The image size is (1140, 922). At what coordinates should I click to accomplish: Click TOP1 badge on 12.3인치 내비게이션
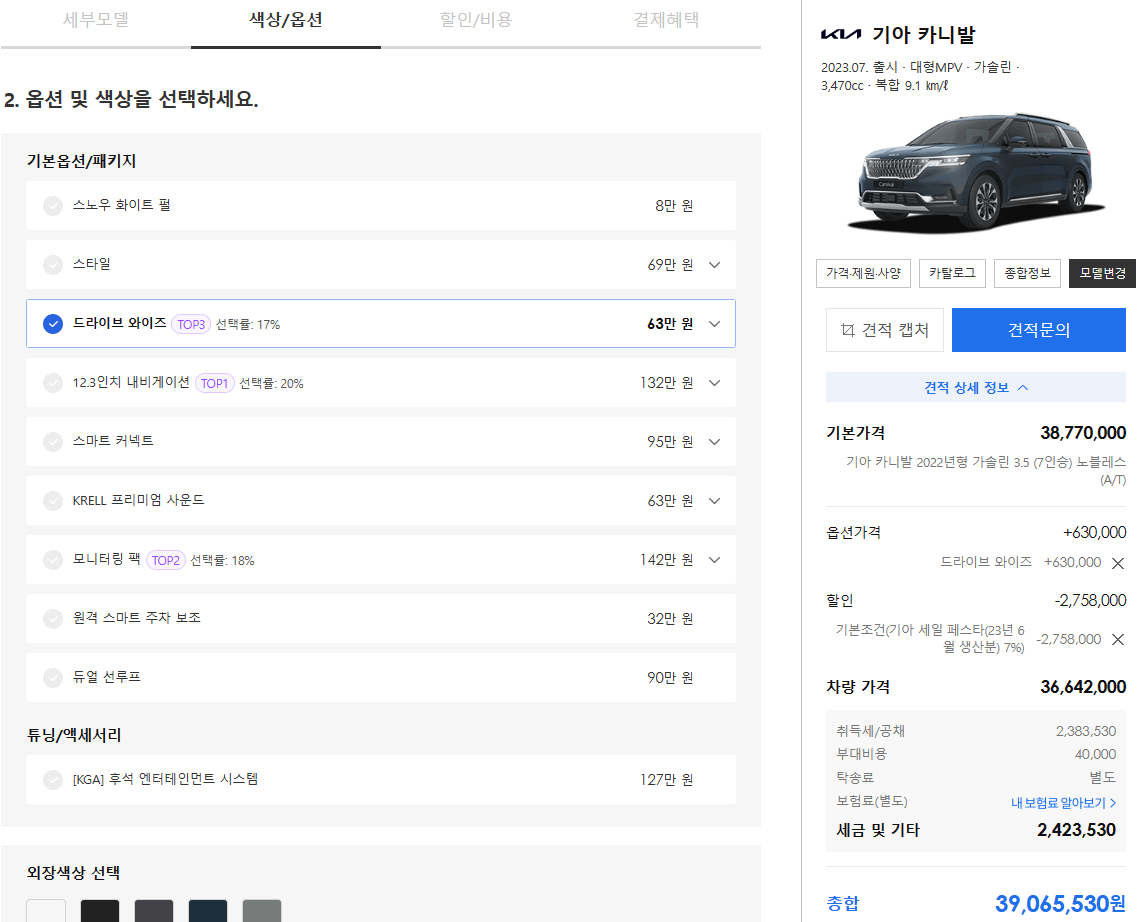point(214,383)
